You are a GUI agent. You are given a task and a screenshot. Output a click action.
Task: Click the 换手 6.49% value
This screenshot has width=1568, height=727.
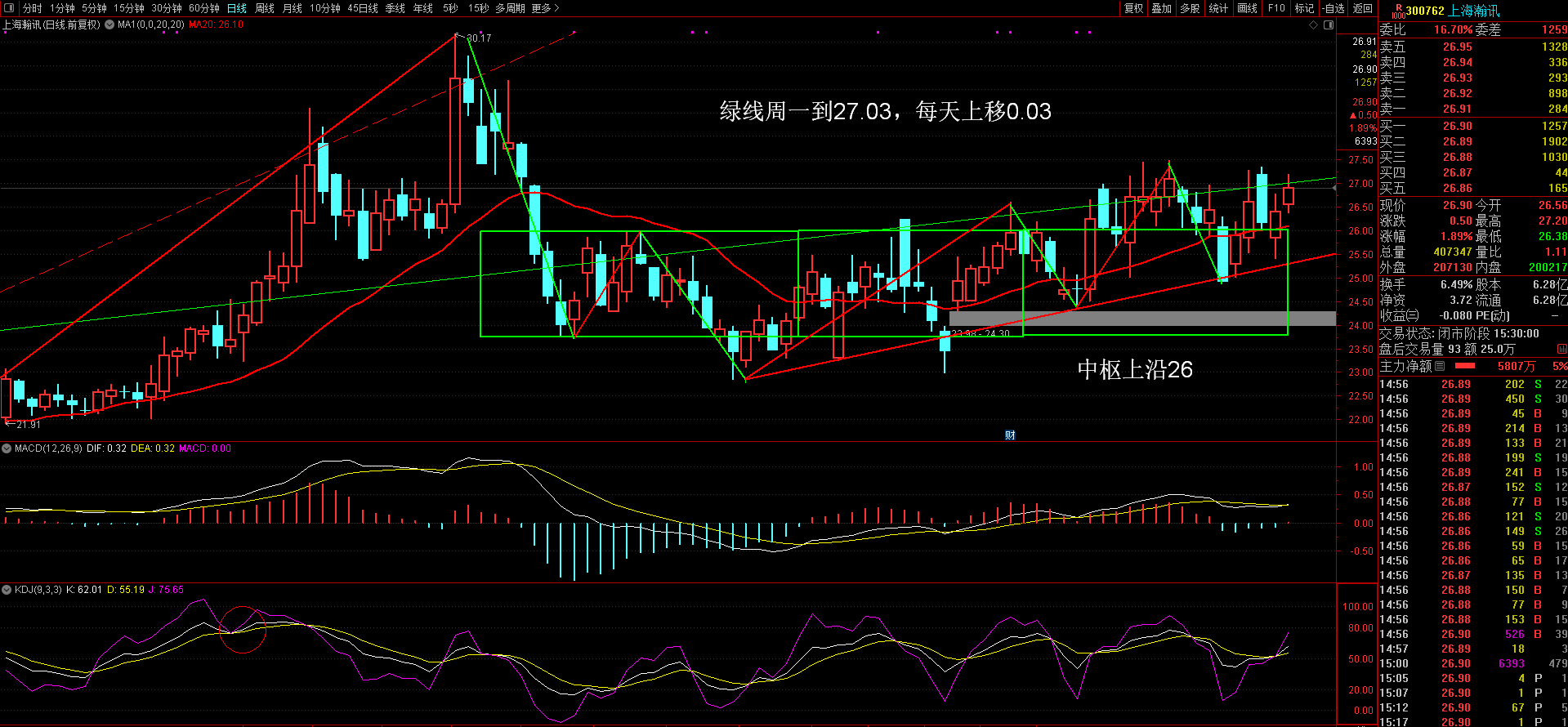(x=1457, y=284)
